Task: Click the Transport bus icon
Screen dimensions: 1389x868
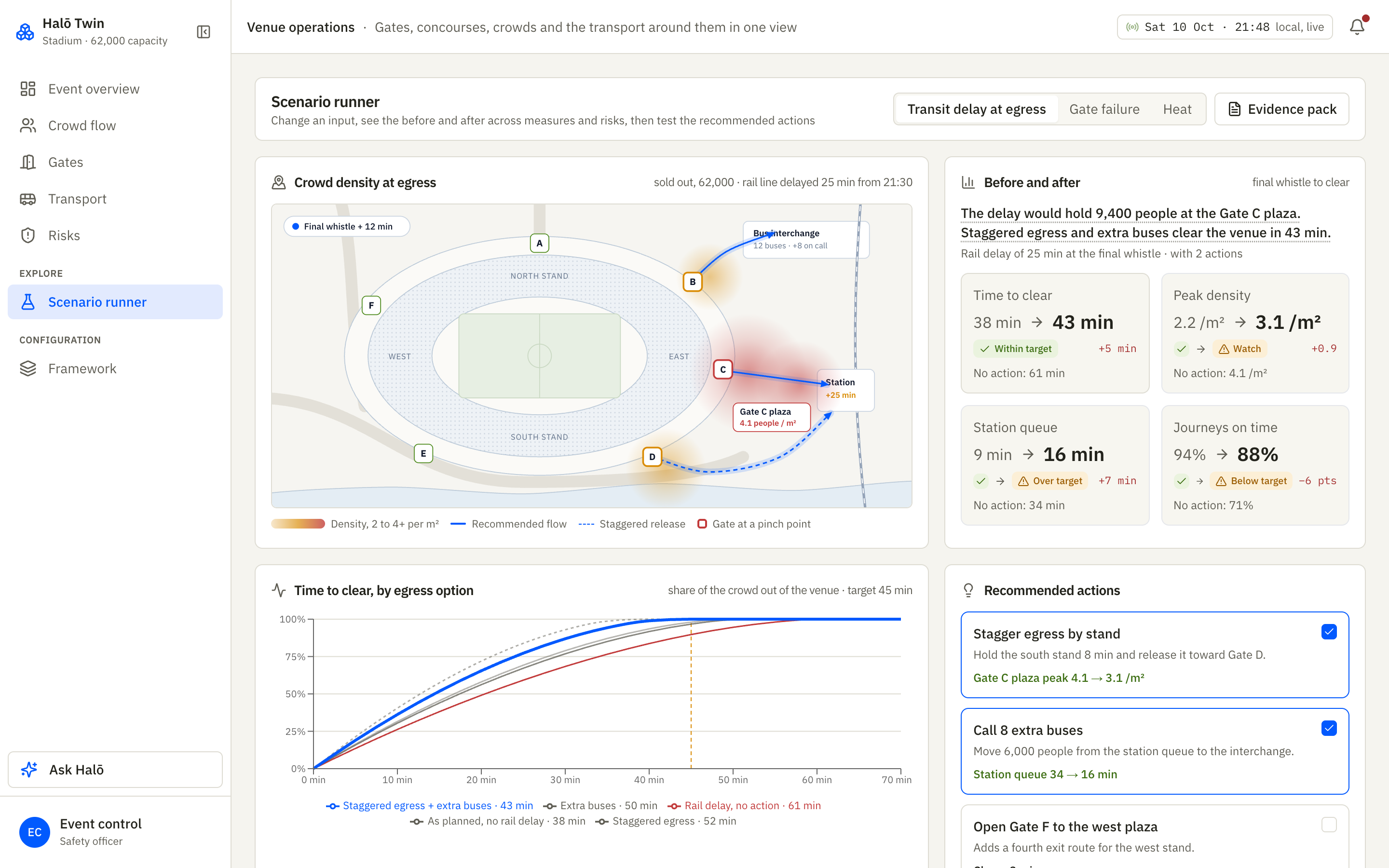Action: [27, 199]
